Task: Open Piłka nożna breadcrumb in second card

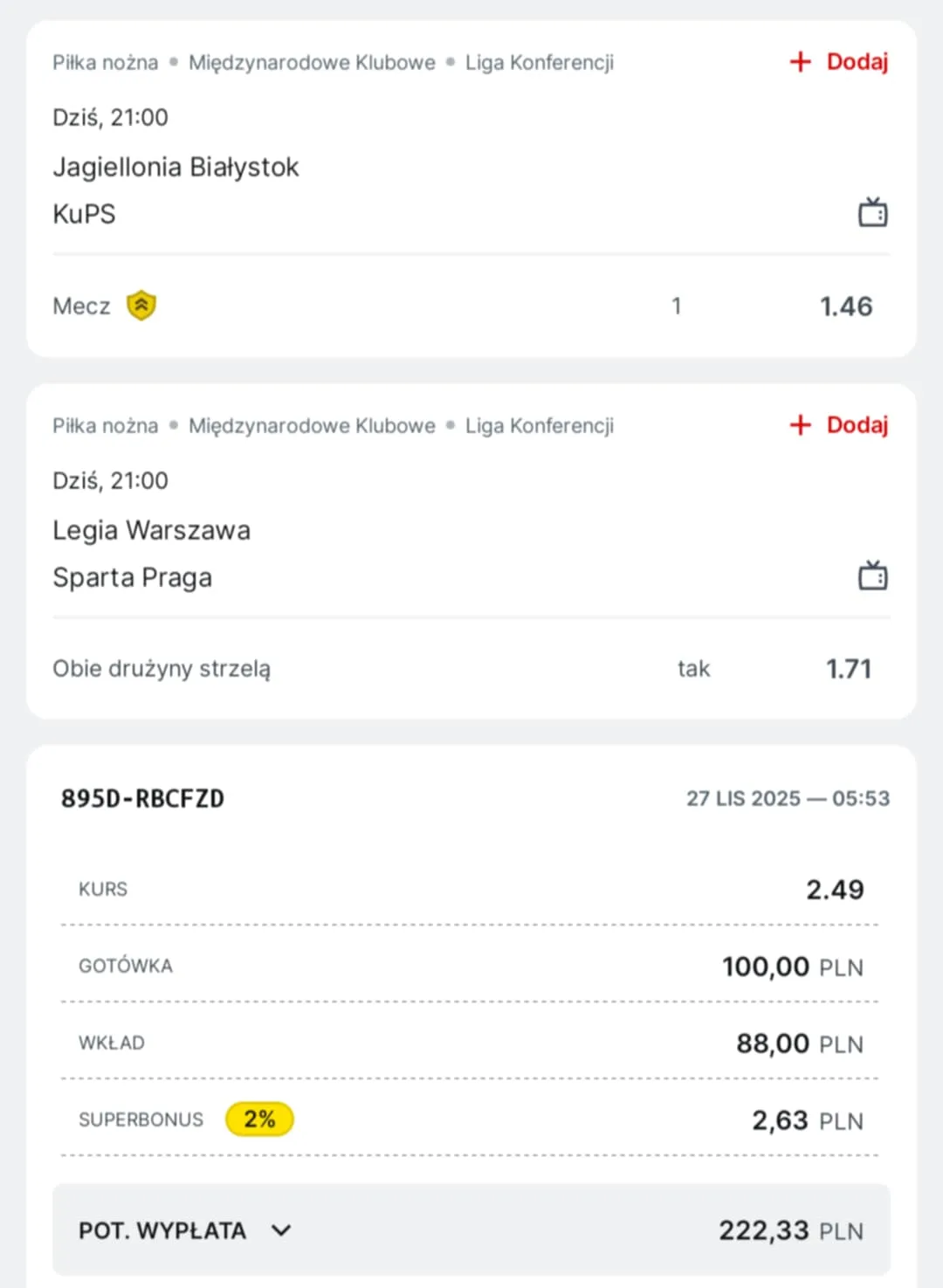Action: pyautogui.click(x=105, y=426)
